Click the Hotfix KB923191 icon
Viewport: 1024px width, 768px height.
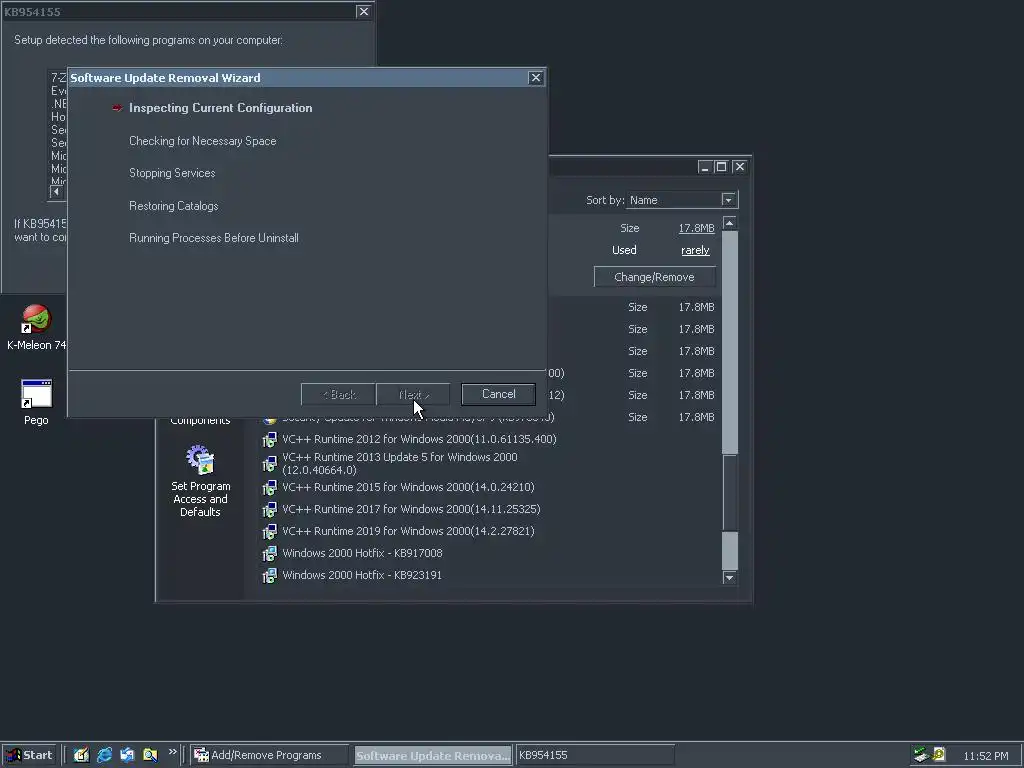269,575
